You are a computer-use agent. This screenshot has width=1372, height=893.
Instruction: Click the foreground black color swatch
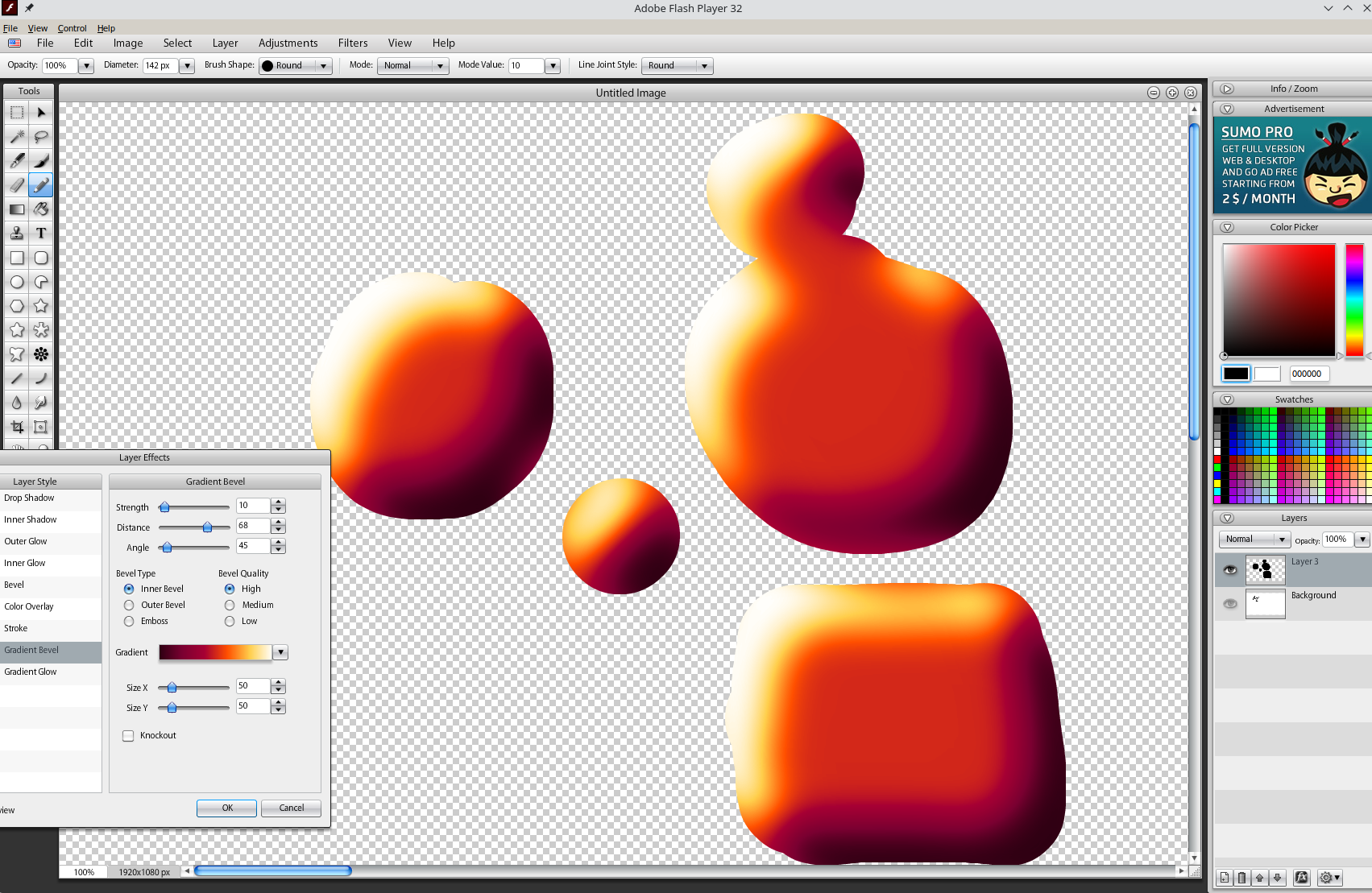1235,374
